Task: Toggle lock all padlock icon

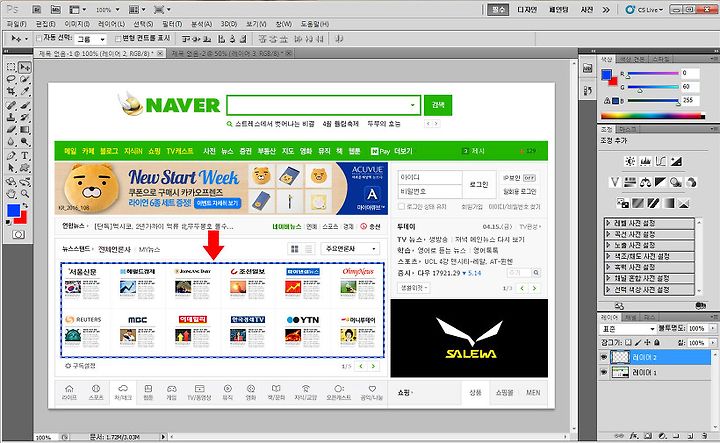Action: tap(657, 342)
